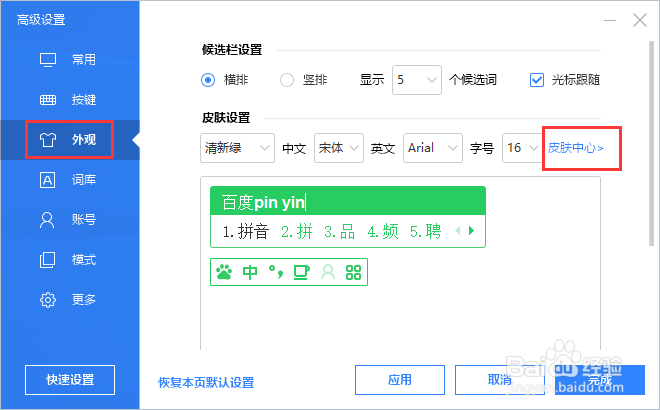Viewport: 660px width, 410px height.
Task: Open the Arial English font dropdown
Action: pos(433,148)
